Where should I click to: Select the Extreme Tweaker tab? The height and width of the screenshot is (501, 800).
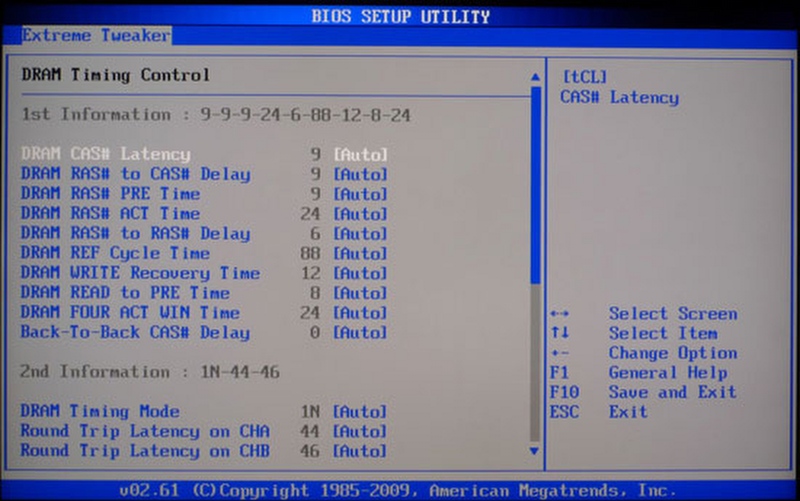[96, 35]
